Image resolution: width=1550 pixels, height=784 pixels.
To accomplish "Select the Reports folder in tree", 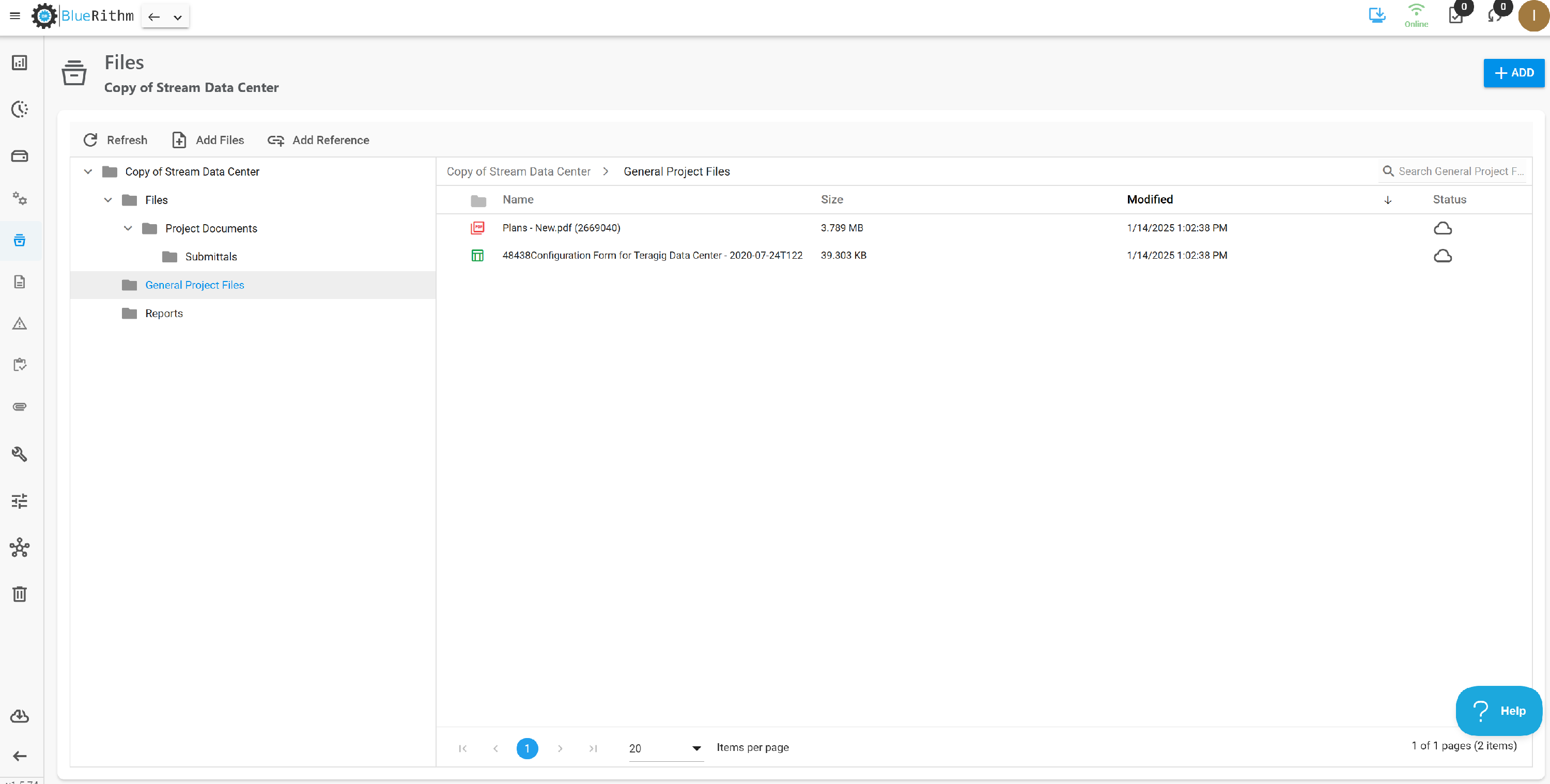I will tap(164, 313).
